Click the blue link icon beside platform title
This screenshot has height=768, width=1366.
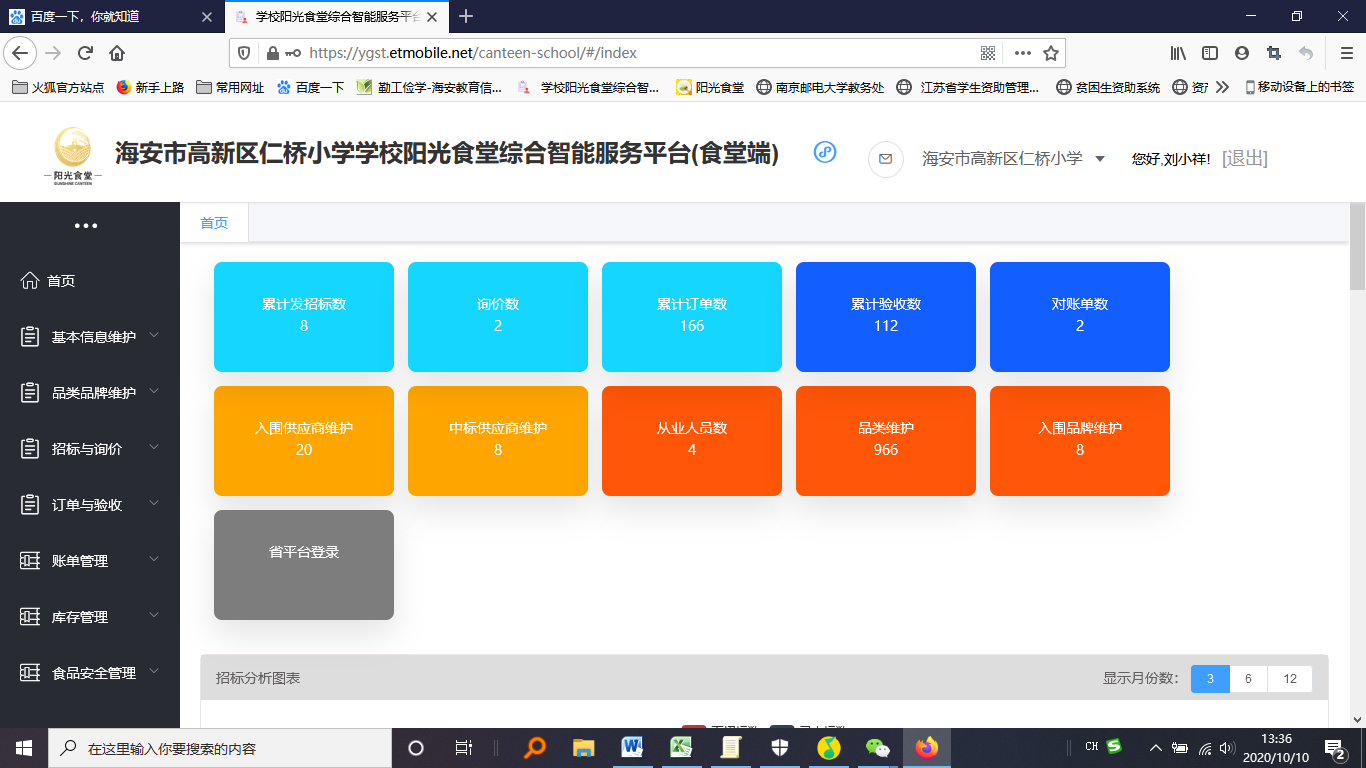[825, 152]
